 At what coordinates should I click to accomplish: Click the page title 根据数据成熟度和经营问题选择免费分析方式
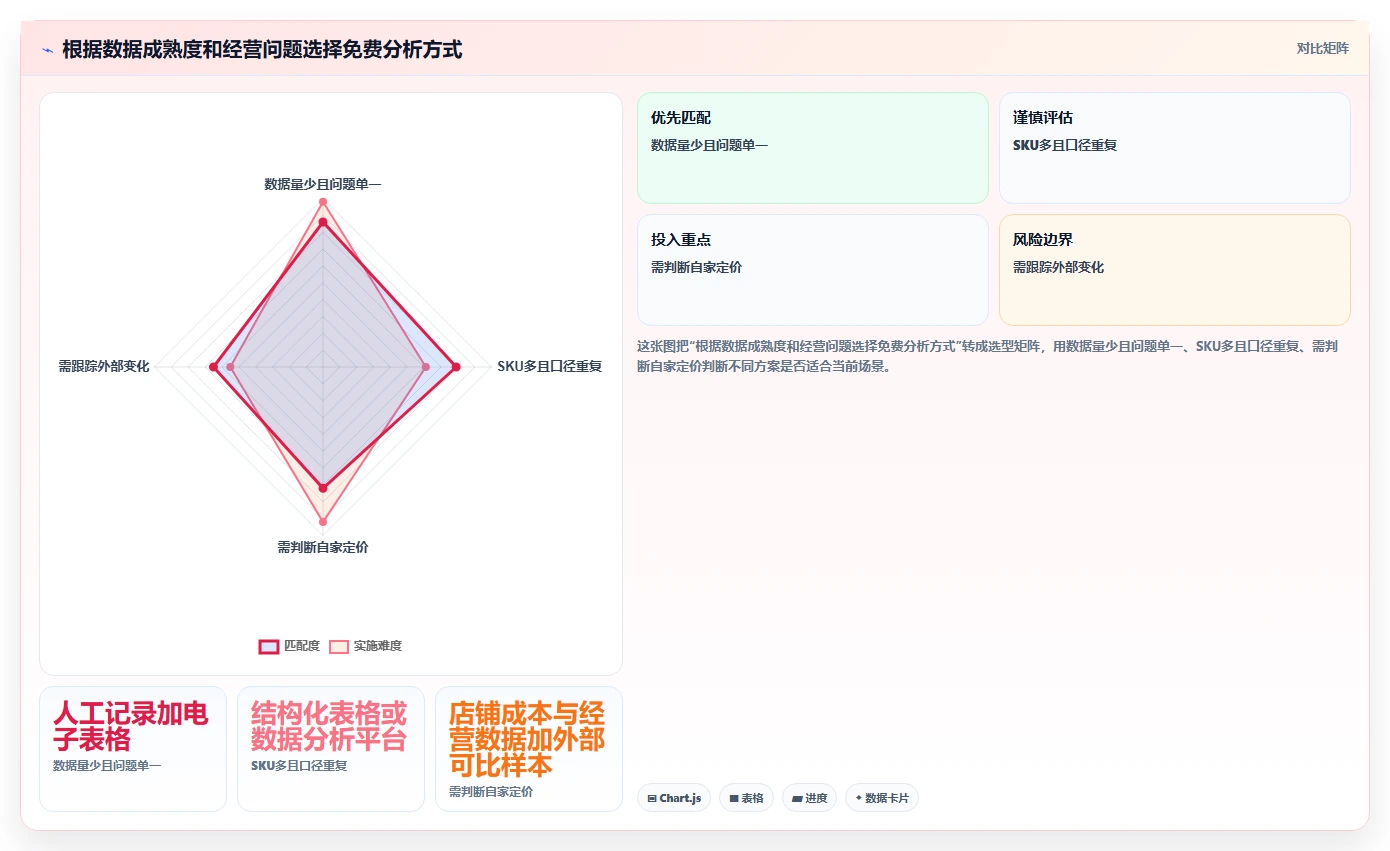coord(262,49)
